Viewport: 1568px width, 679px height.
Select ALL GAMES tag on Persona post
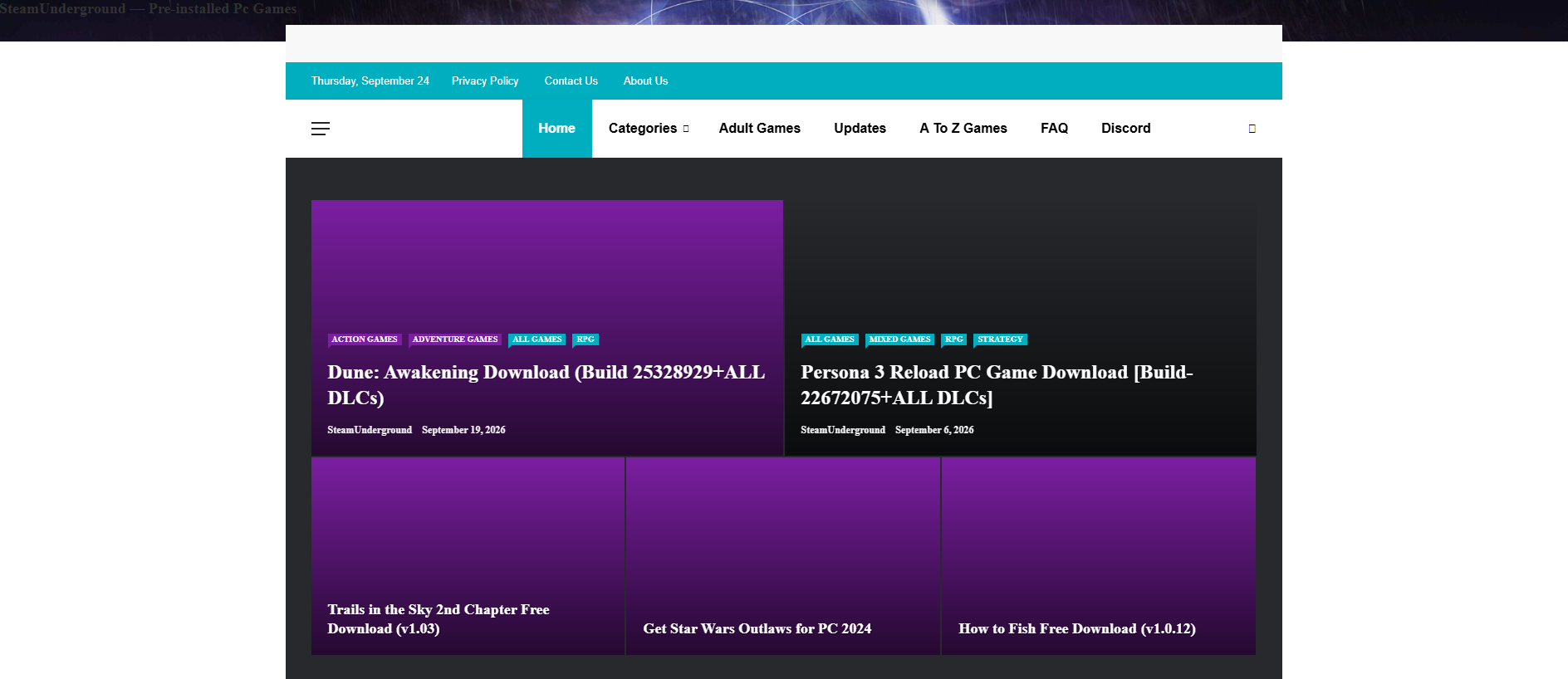tap(830, 339)
